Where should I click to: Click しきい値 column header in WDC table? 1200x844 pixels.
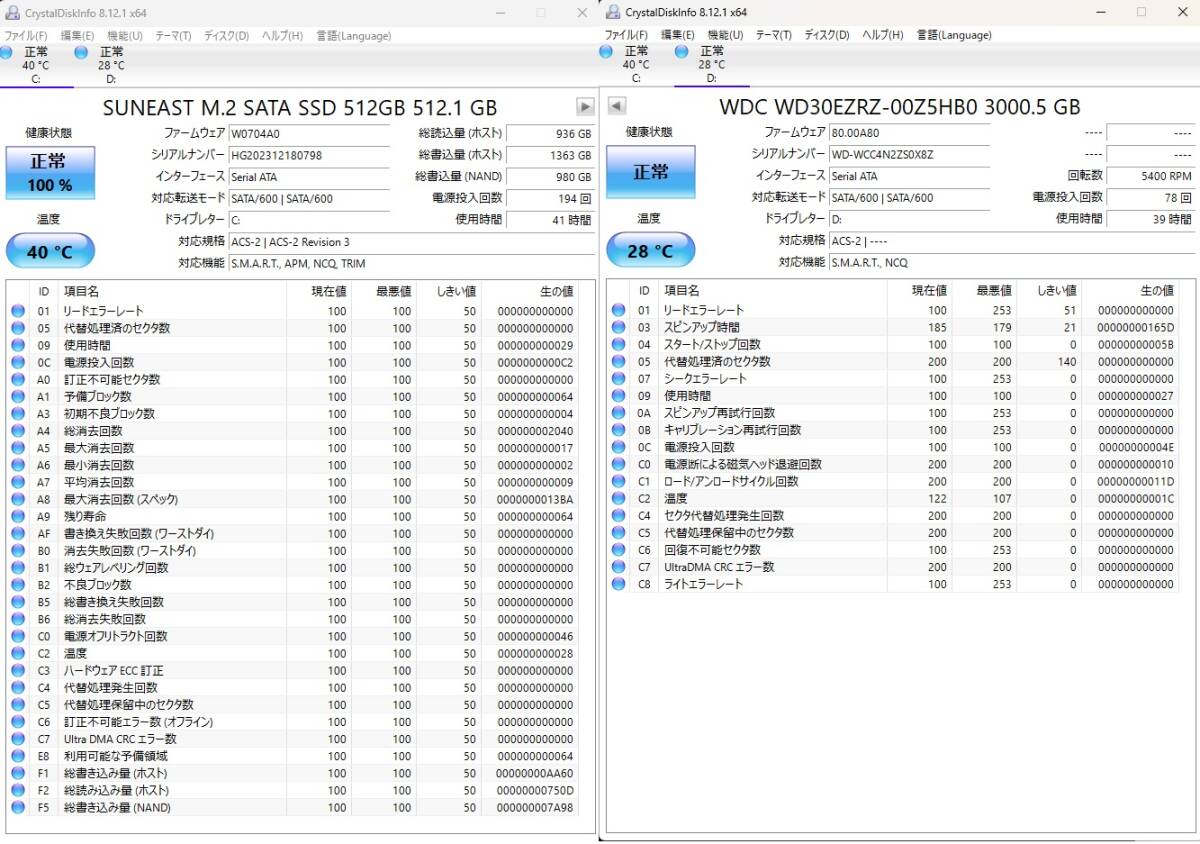coord(1049,290)
